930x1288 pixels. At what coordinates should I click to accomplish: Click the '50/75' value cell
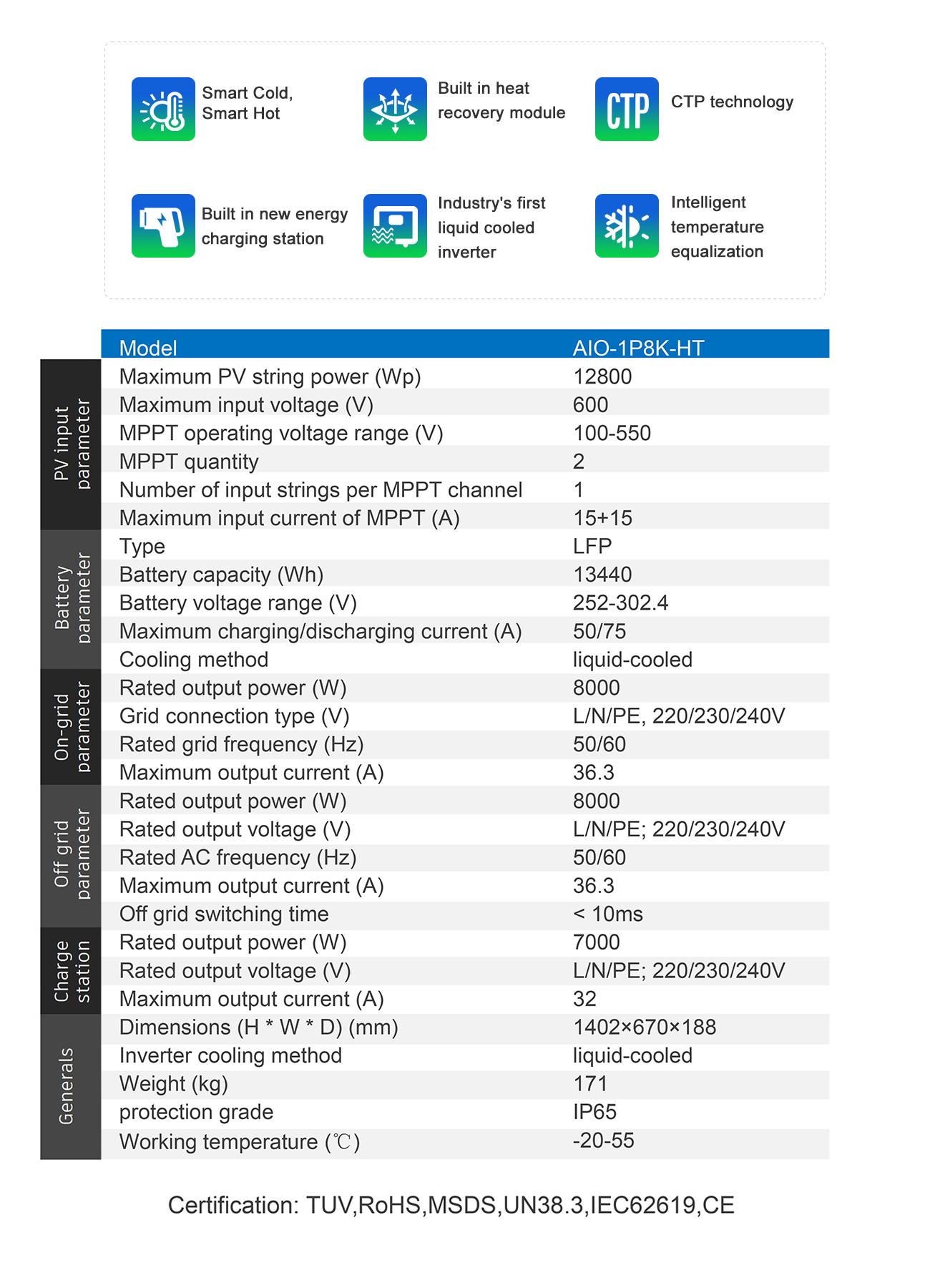pyautogui.click(x=599, y=631)
